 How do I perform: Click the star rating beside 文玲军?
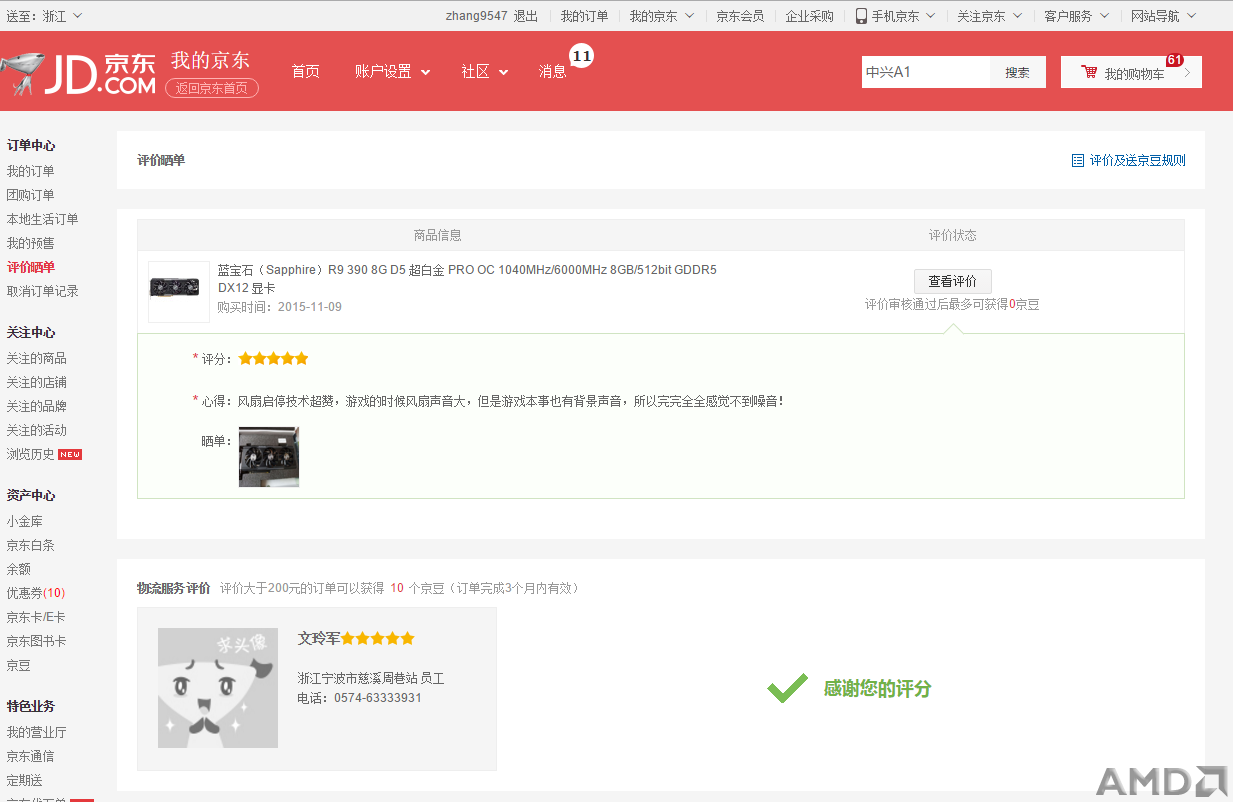pos(378,638)
